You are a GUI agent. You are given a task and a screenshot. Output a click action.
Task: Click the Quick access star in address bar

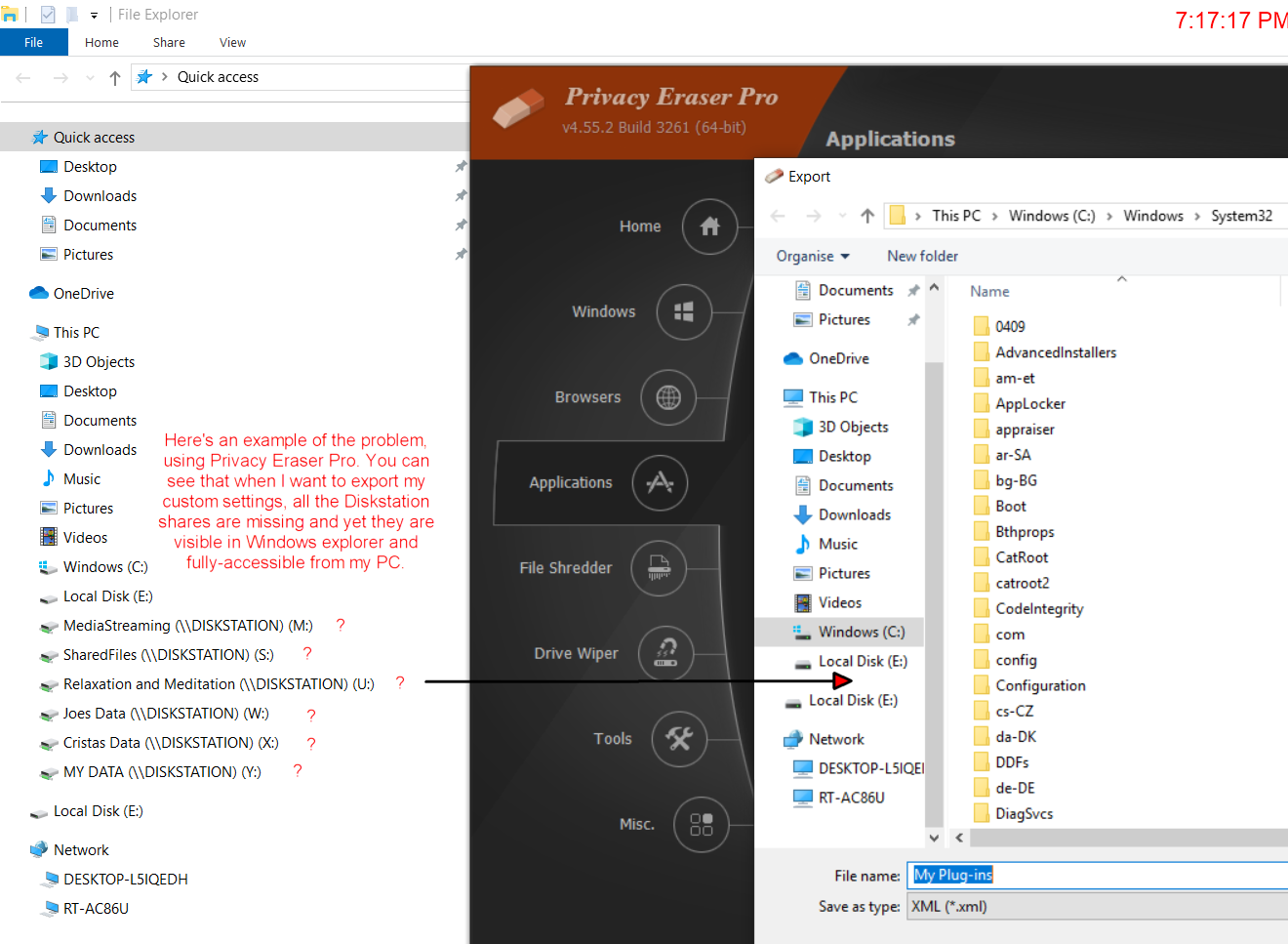tap(144, 77)
